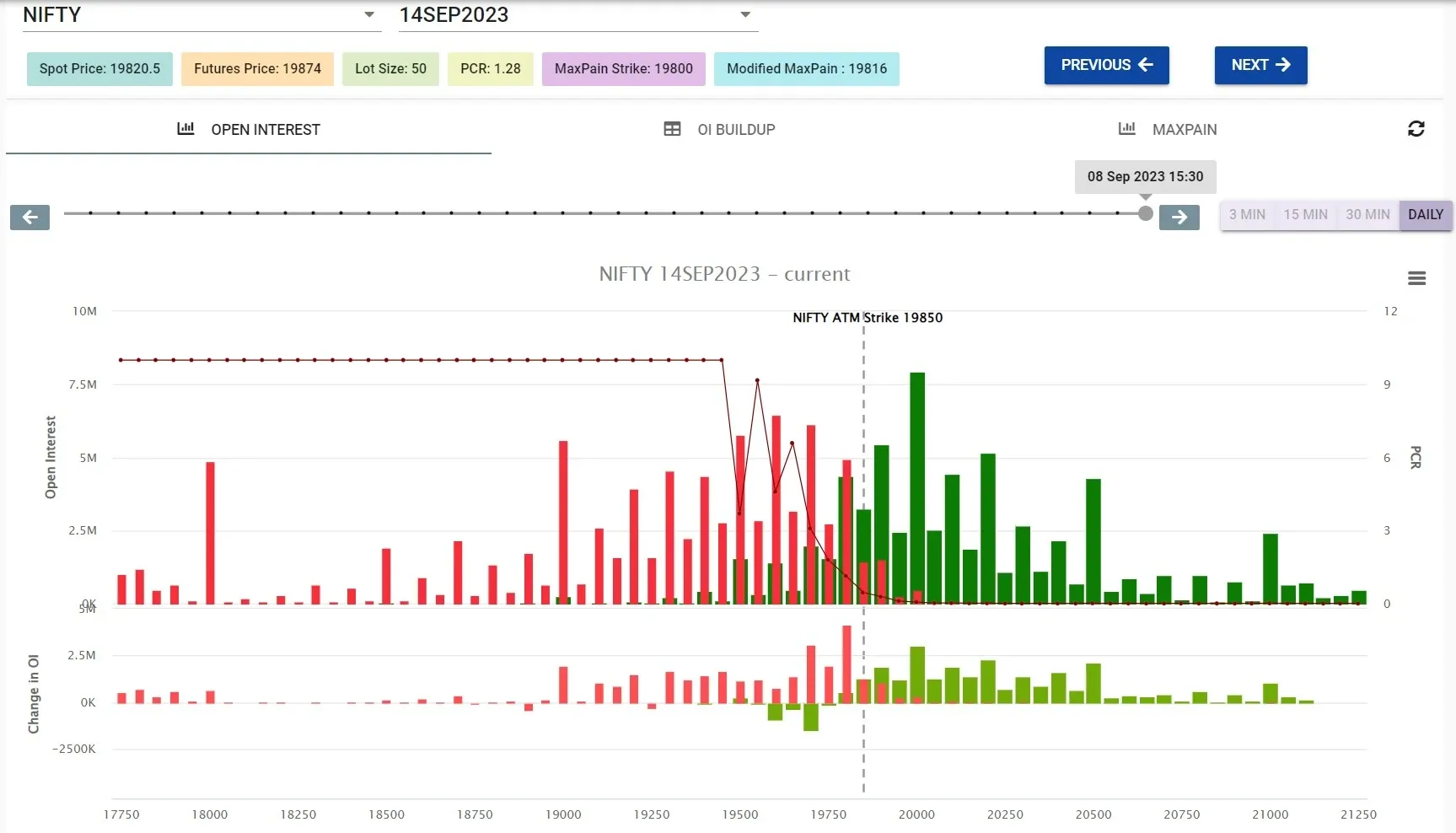The image size is (1456, 833).
Task: Click the Spot Price 19820.5 chip
Action: [x=99, y=69]
